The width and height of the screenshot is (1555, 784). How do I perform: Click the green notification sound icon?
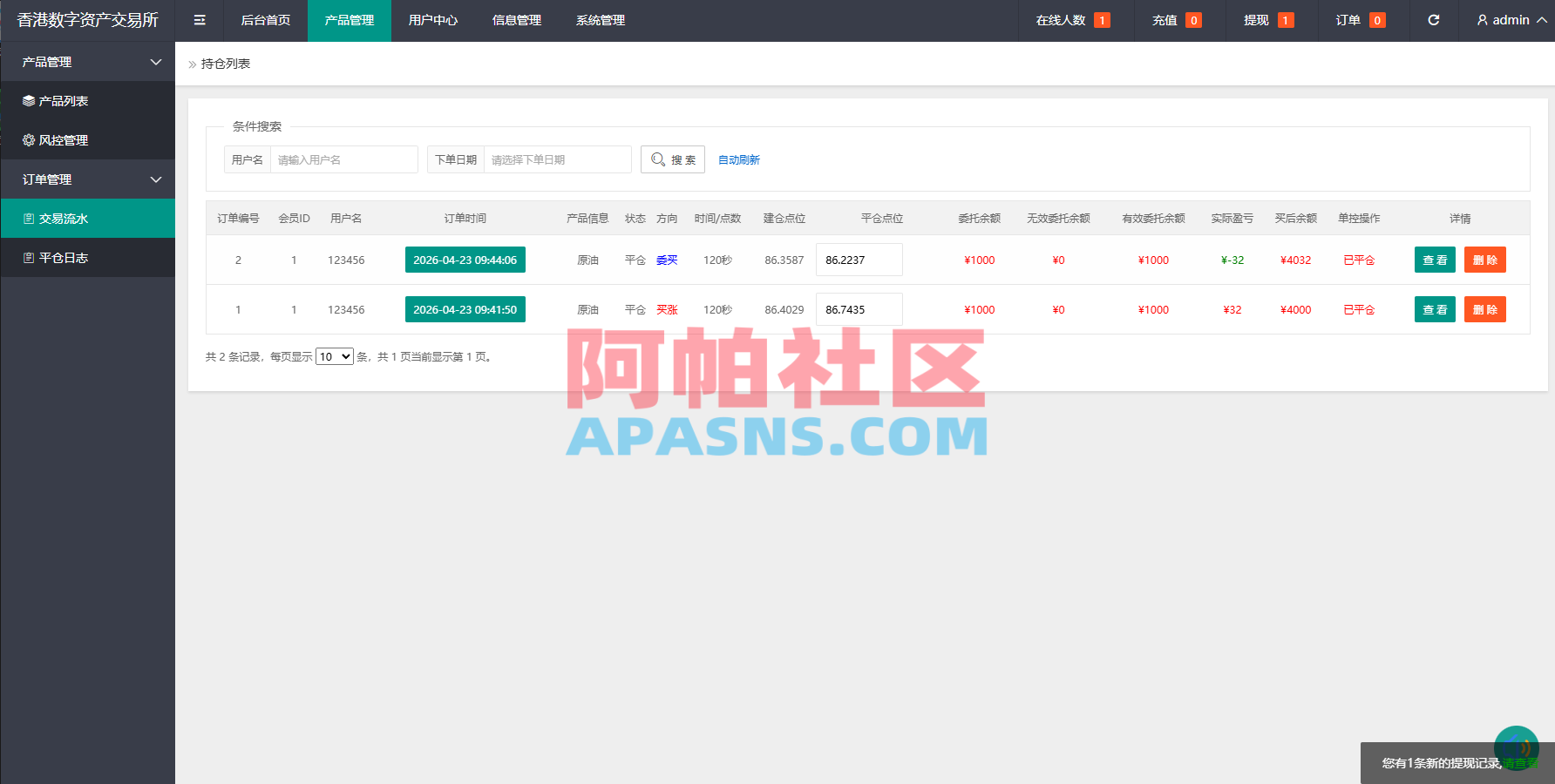pos(1517,747)
